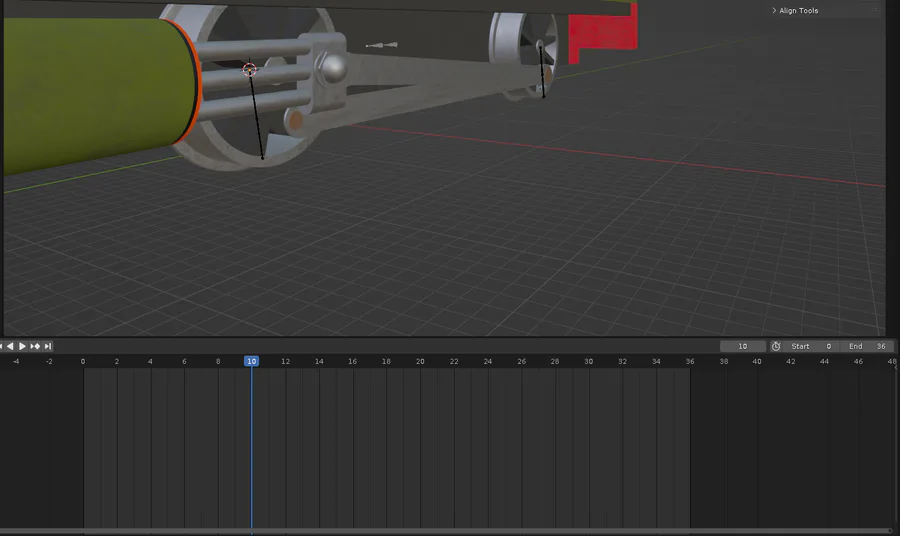
Task: Click the 3D cursor in the viewport
Action: click(x=249, y=69)
